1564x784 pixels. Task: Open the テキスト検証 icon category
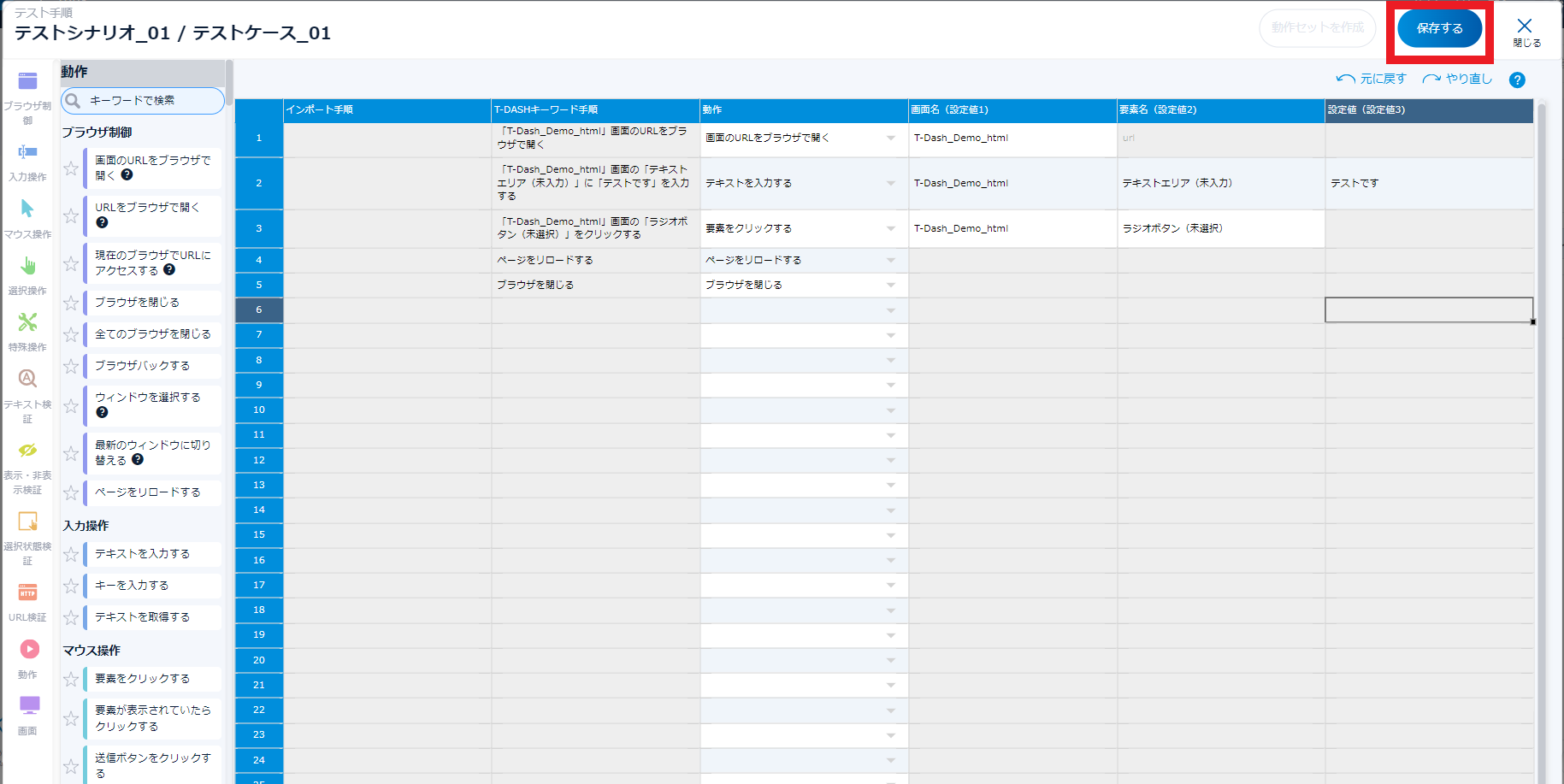pyautogui.click(x=27, y=379)
